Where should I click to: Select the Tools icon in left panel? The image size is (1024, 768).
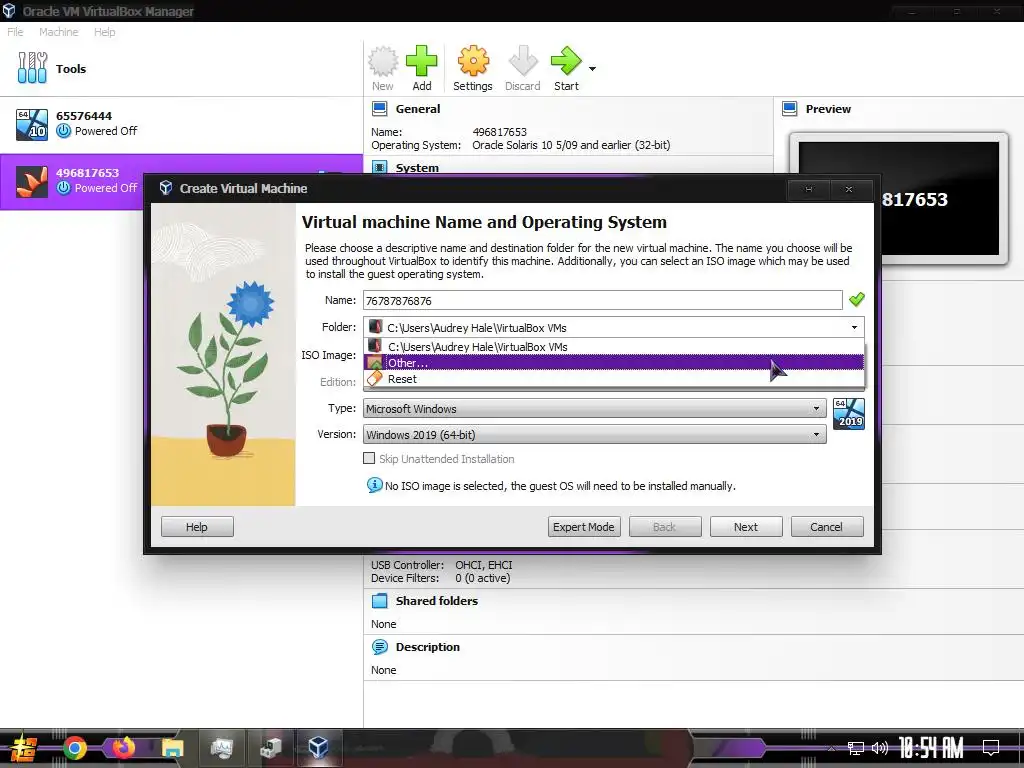tap(32, 68)
